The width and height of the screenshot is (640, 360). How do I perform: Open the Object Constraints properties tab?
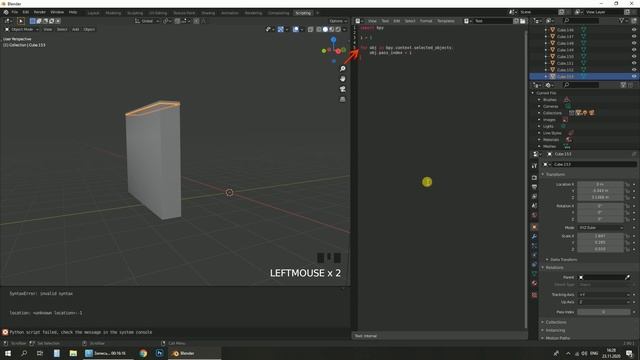click(534, 264)
